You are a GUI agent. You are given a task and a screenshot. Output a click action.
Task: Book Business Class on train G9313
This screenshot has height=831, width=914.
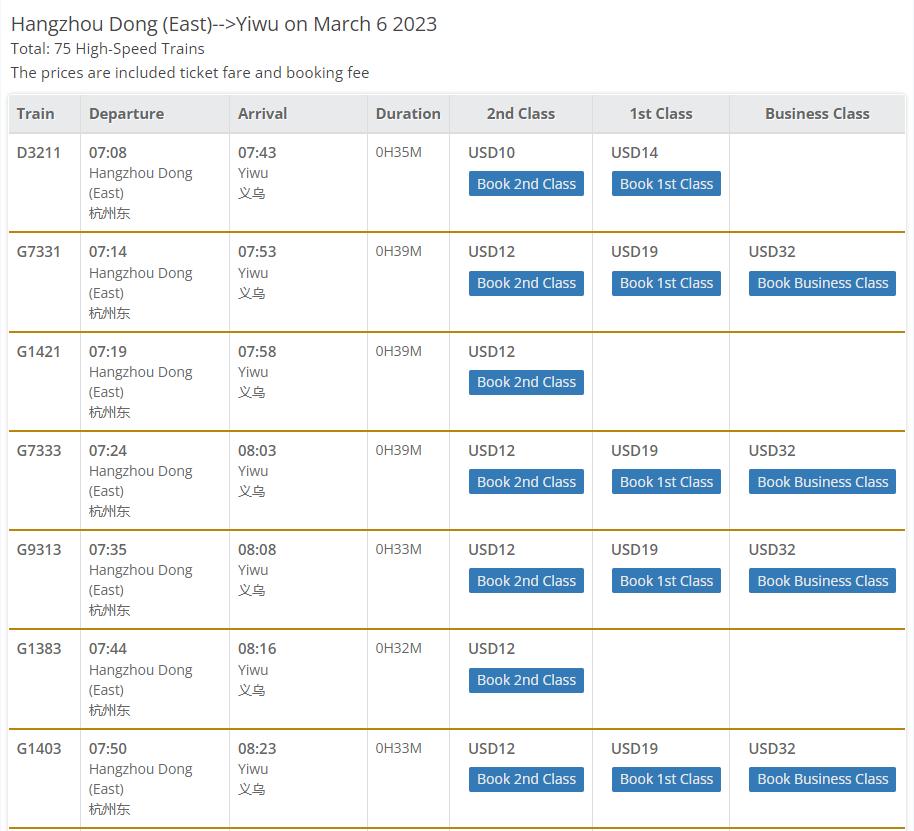[822, 581]
